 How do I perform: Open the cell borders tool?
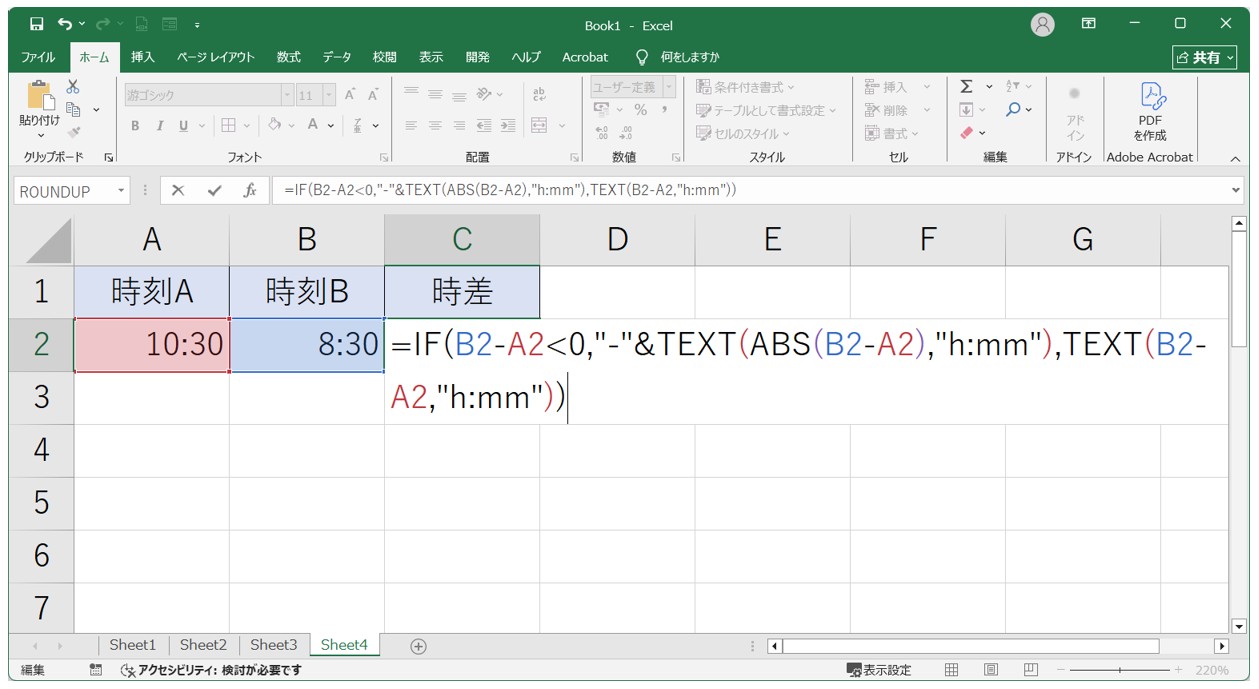pos(229,126)
